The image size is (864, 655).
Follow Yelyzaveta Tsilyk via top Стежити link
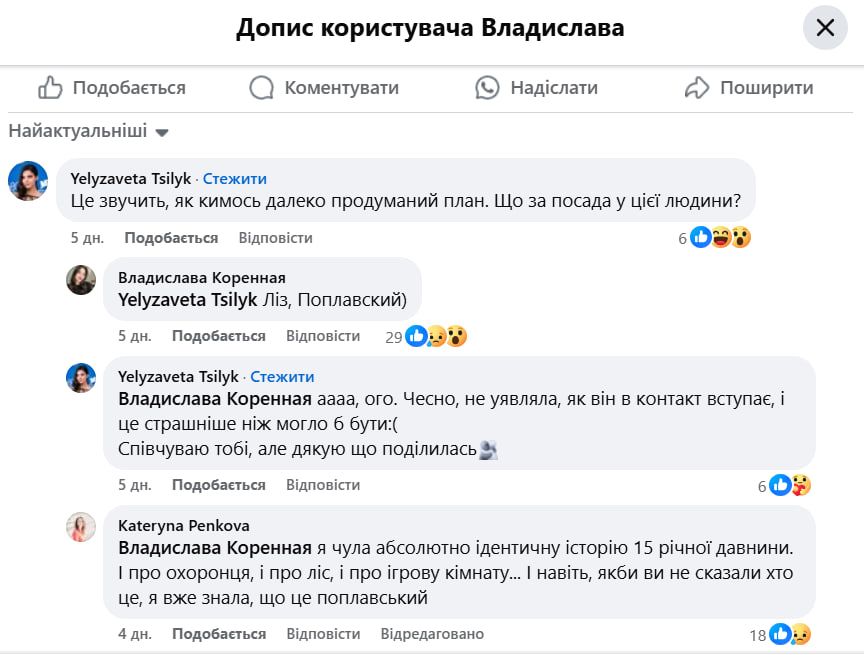[235, 179]
